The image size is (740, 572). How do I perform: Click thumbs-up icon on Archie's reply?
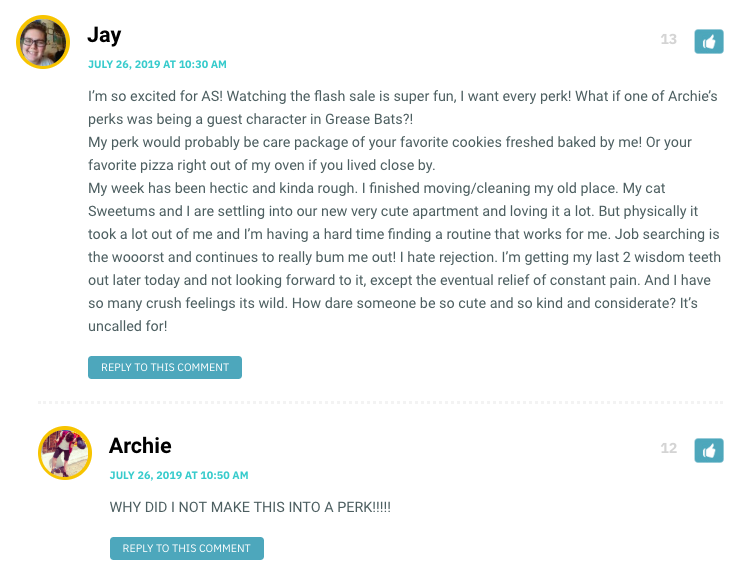708,450
